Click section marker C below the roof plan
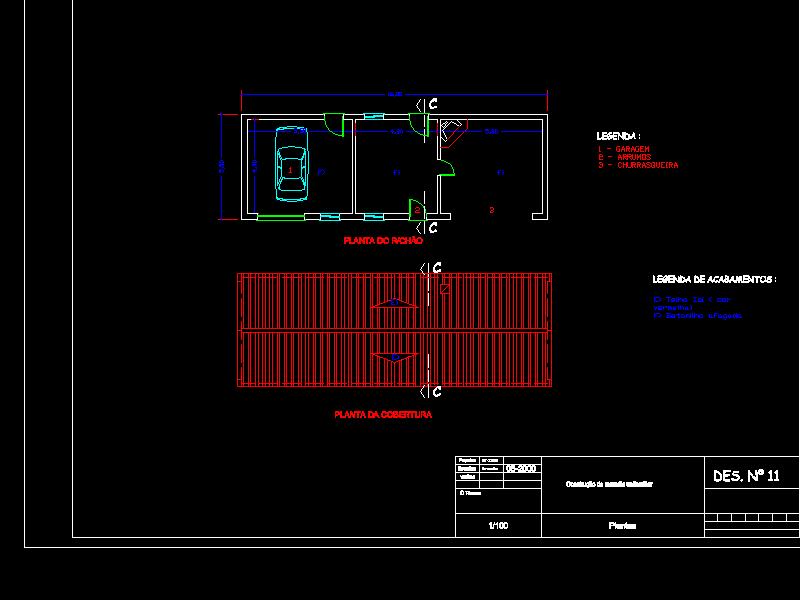The height and width of the screenshot is (600, 800). click(435, 391)
